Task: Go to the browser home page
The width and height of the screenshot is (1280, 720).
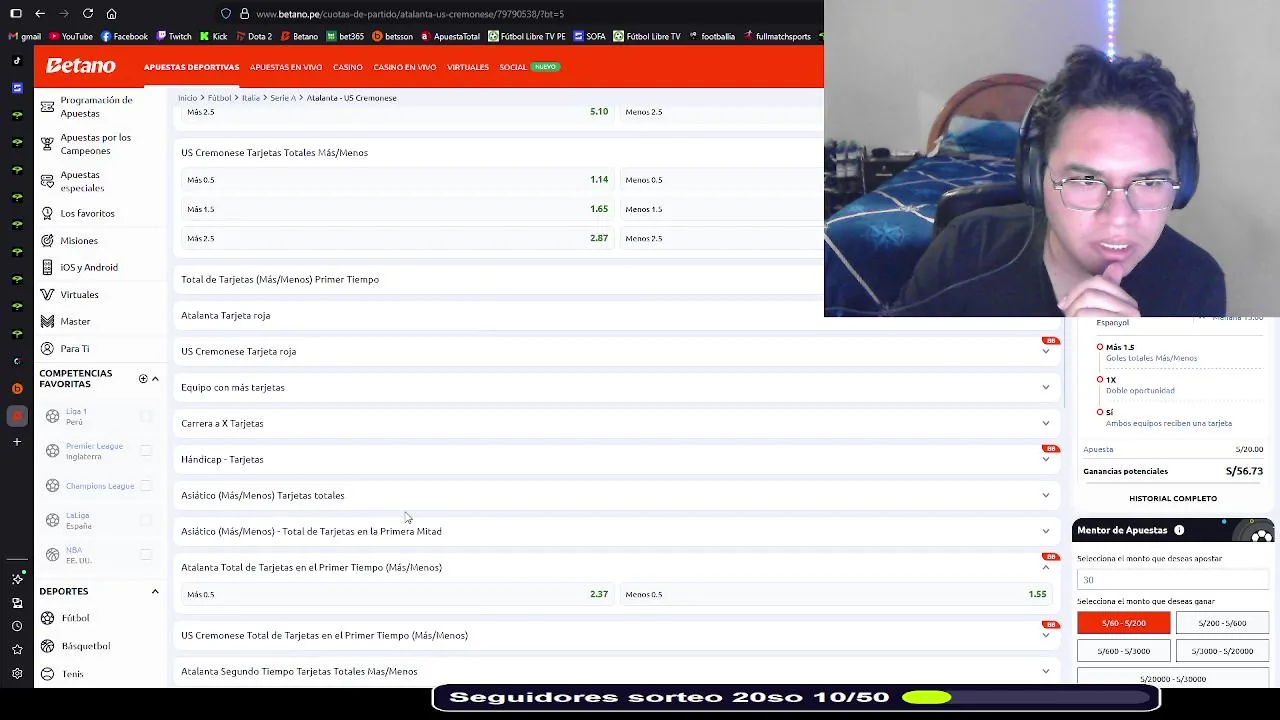Action: 111,13
